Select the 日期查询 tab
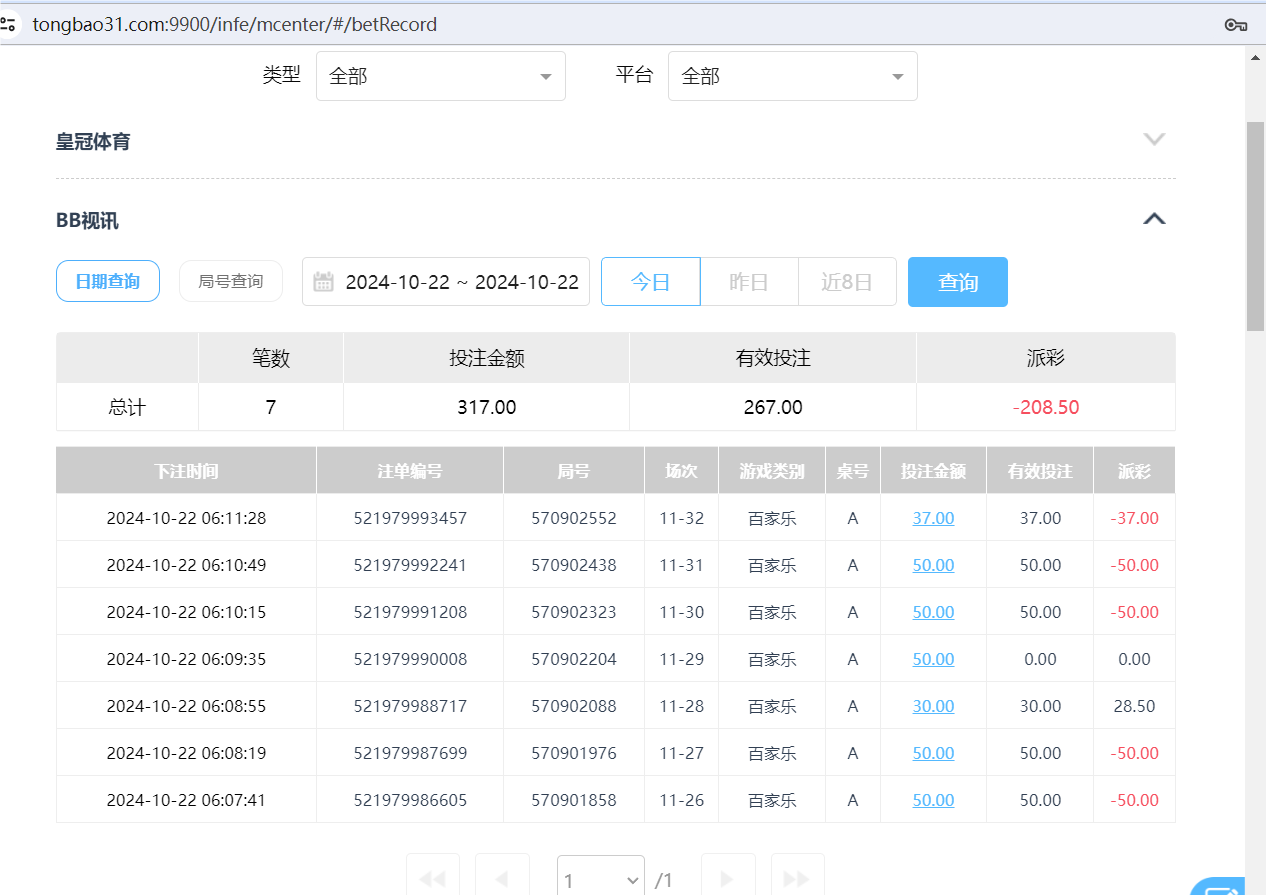 pos(107,282)
